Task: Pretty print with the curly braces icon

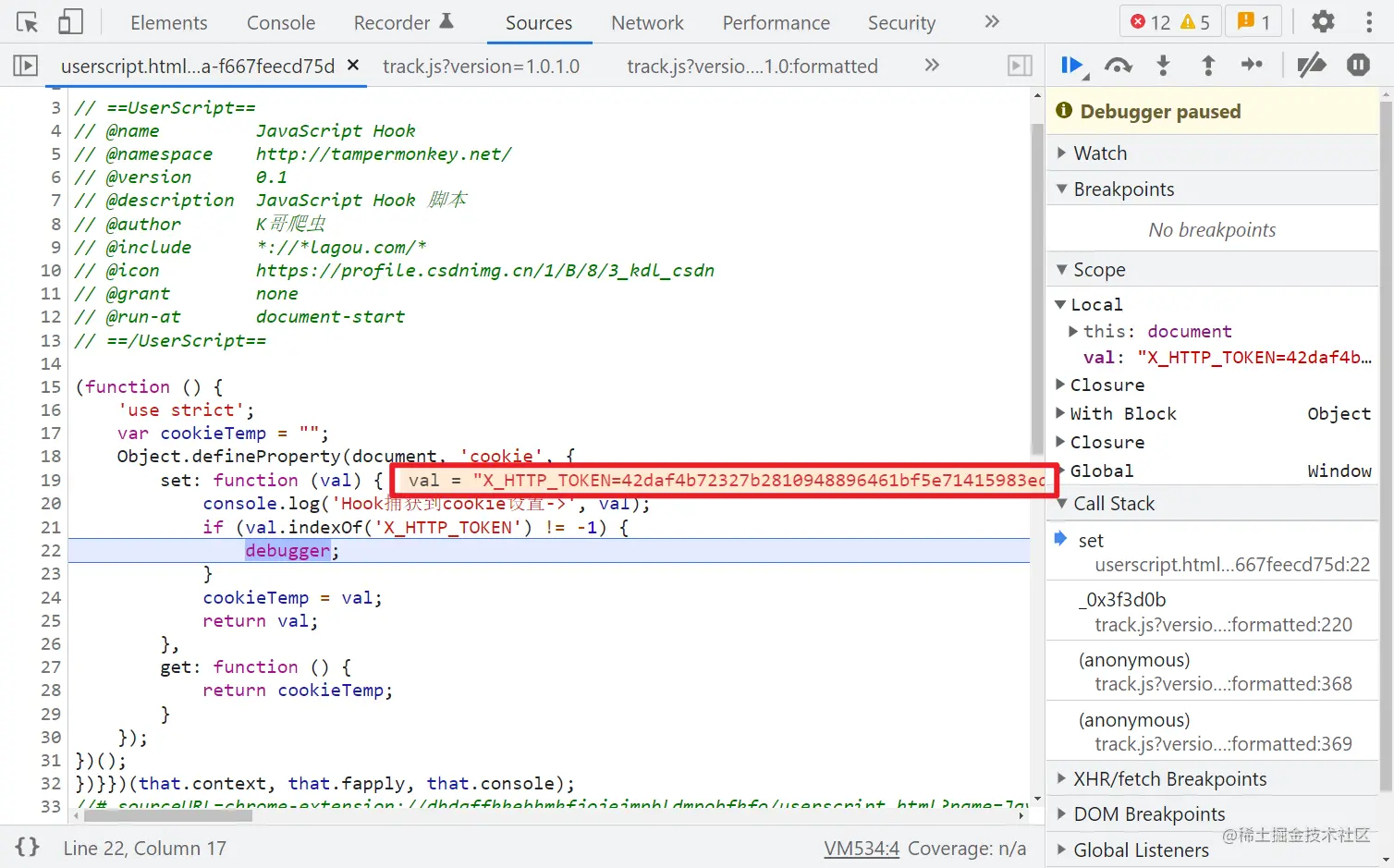Action: point(28,847)
